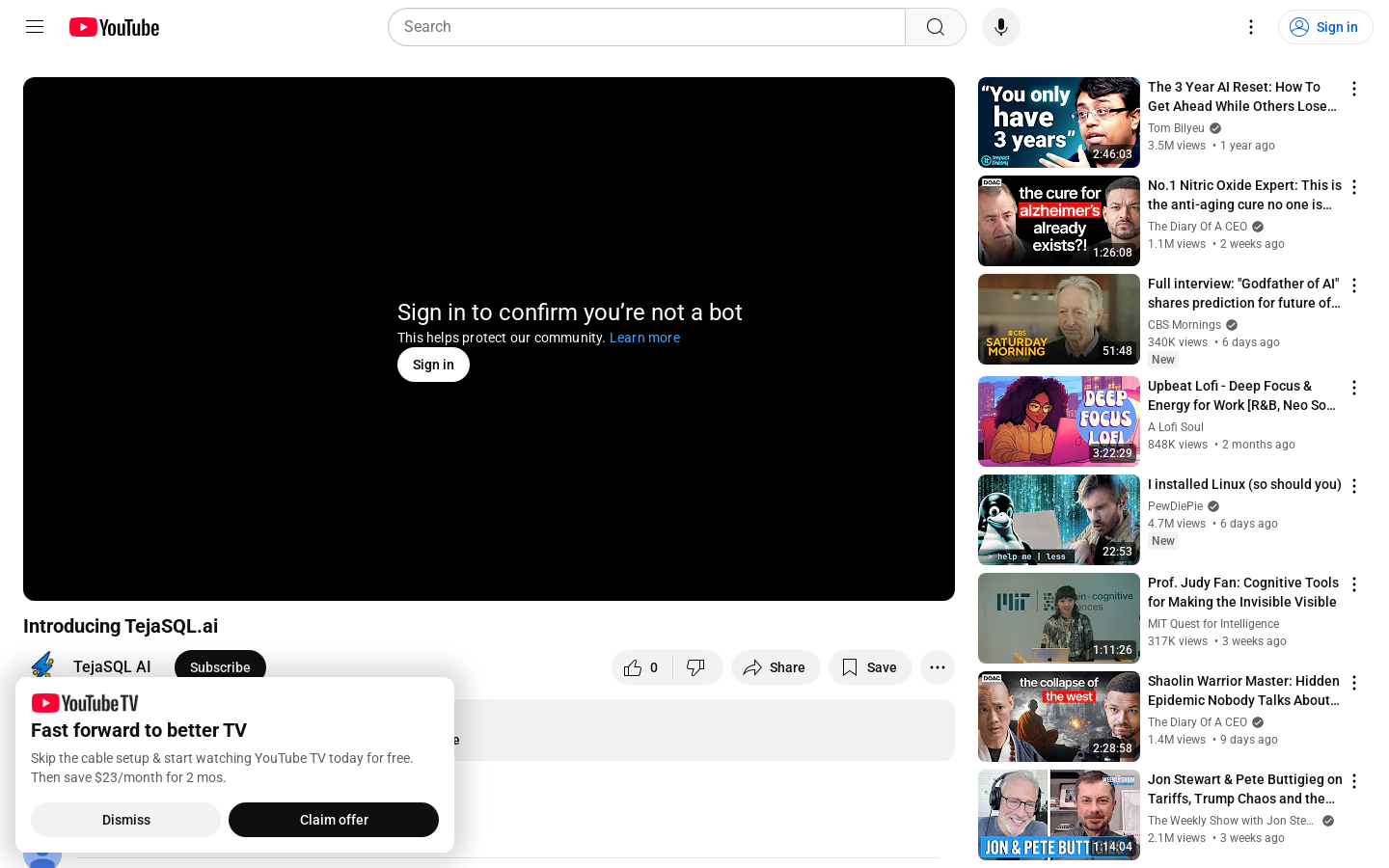
Task: Open the hamburger guide menu
Action: [35, 27]
